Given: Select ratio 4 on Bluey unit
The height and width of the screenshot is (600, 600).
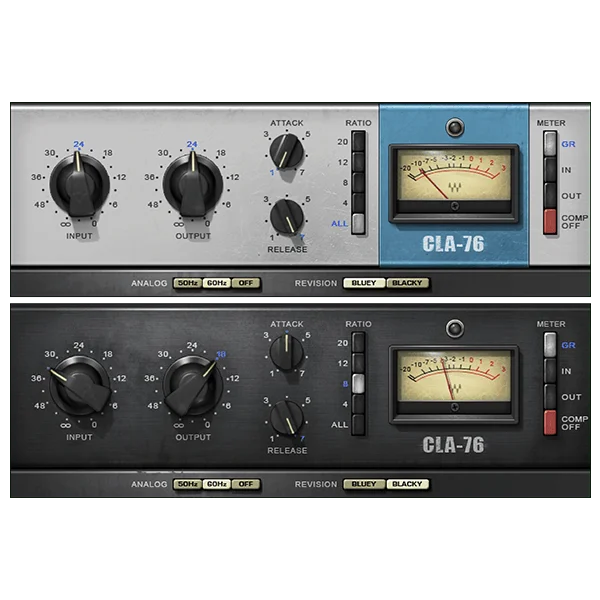Looking at the screenshot, I should tap(359, 203).
